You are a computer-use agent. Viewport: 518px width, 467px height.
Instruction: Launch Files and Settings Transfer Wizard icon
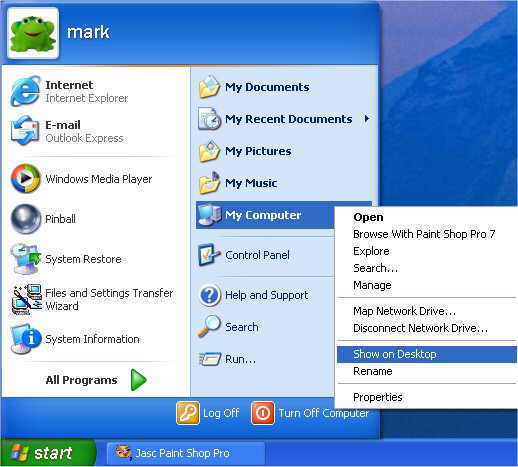27,299
